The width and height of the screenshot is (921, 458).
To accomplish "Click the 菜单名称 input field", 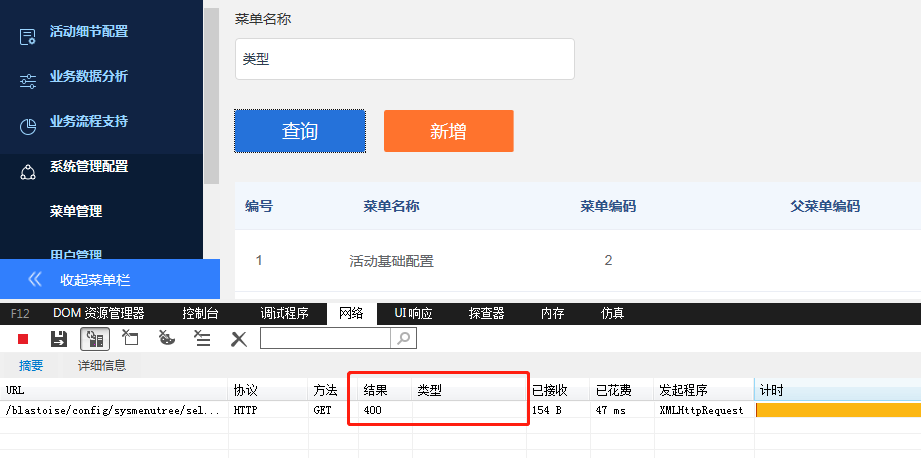I will [x=404, y=59].
